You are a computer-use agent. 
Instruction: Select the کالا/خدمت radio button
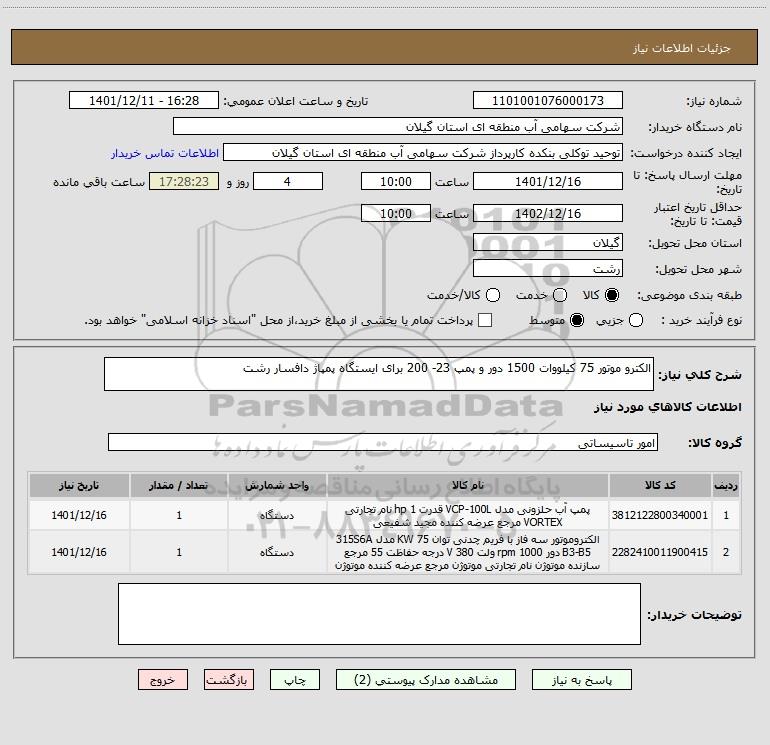coord(493,295)
